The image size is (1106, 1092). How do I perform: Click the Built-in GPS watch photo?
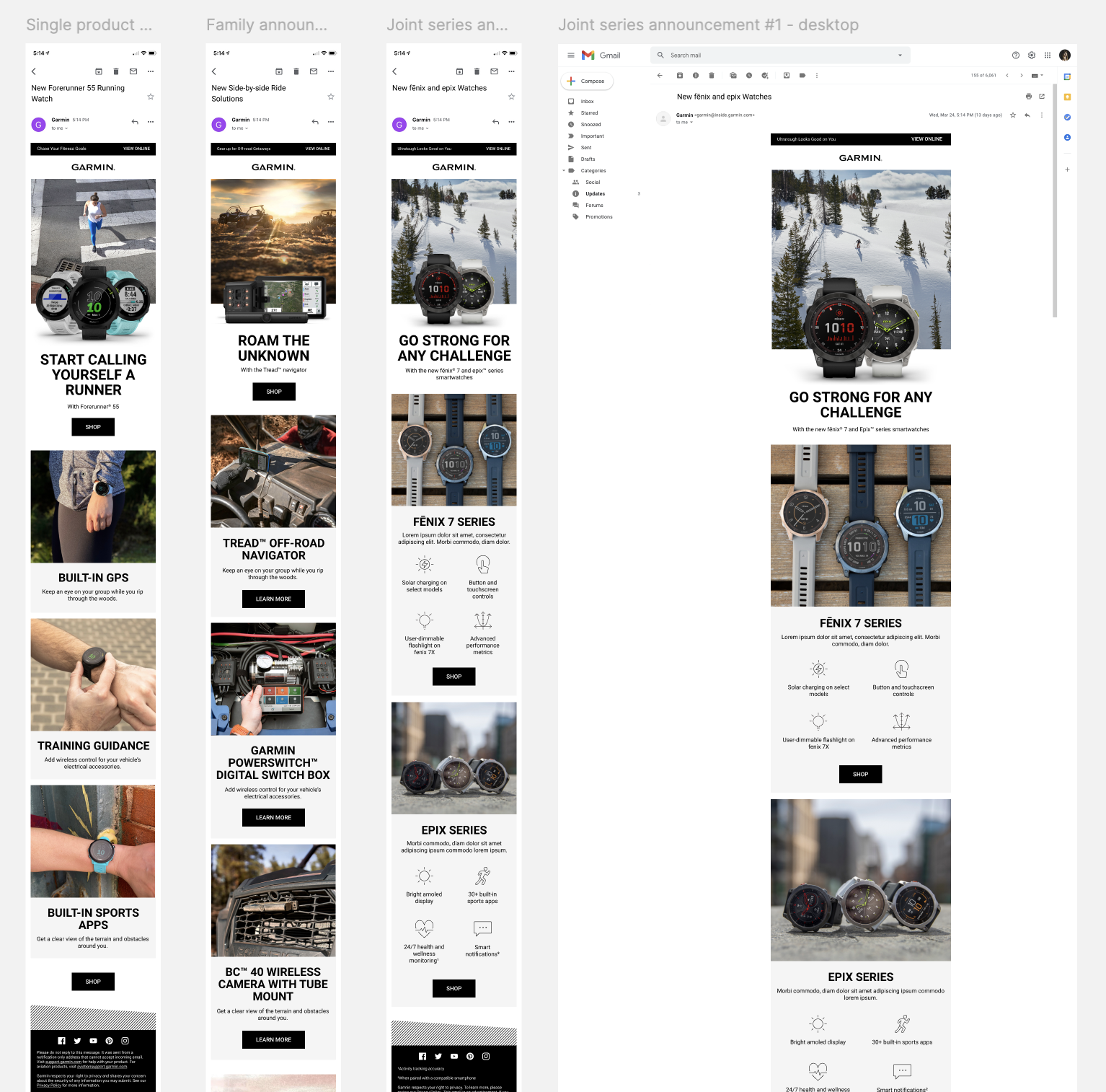(93, 506)
